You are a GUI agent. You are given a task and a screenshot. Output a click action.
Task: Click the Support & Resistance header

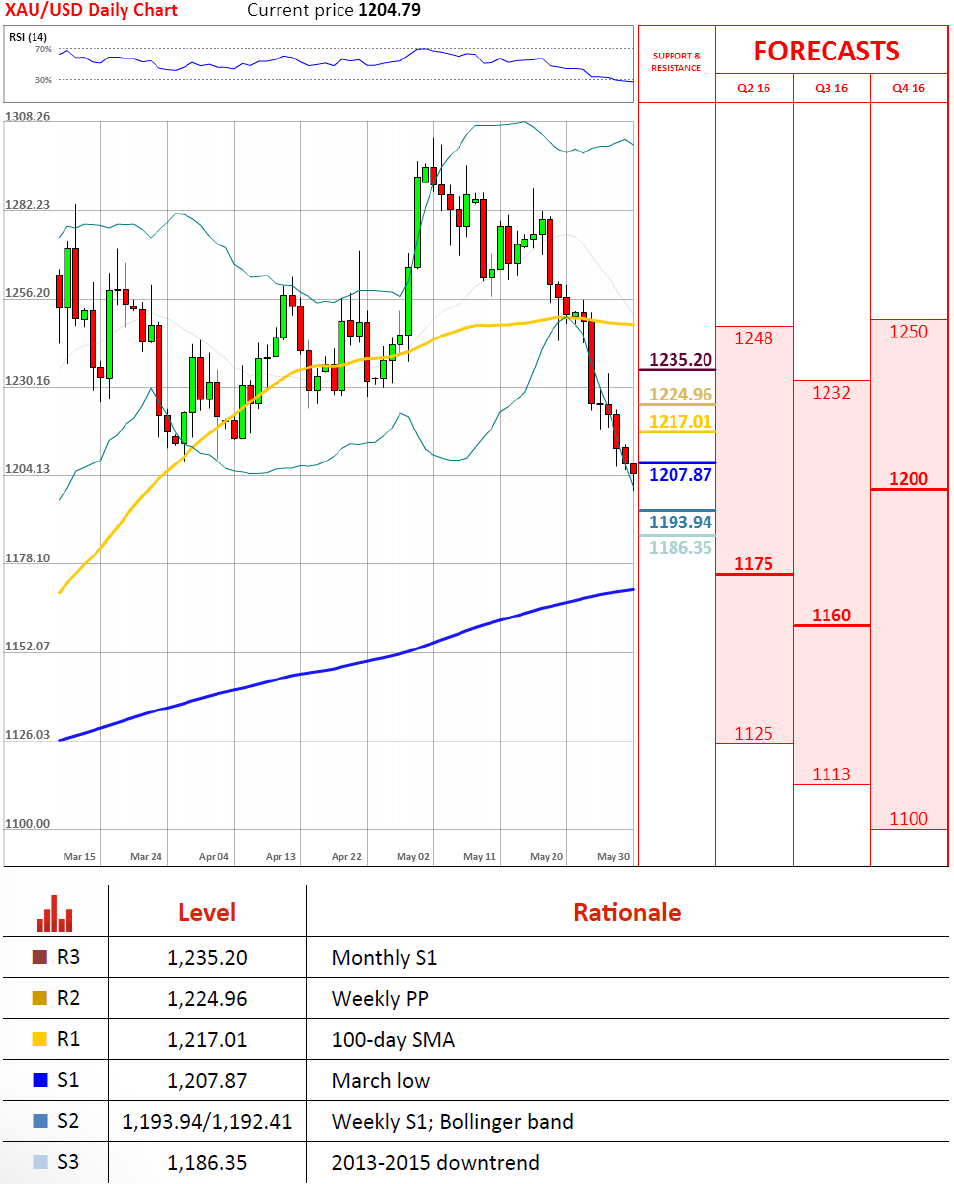pyautogui.click(x=676, y=62)
